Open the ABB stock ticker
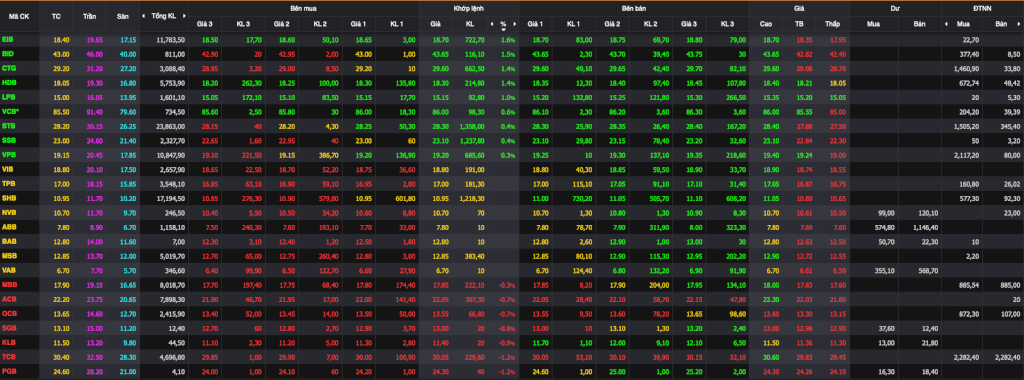Image resolution: width=1024 pixels, height=380 pixels. (8, 227)
